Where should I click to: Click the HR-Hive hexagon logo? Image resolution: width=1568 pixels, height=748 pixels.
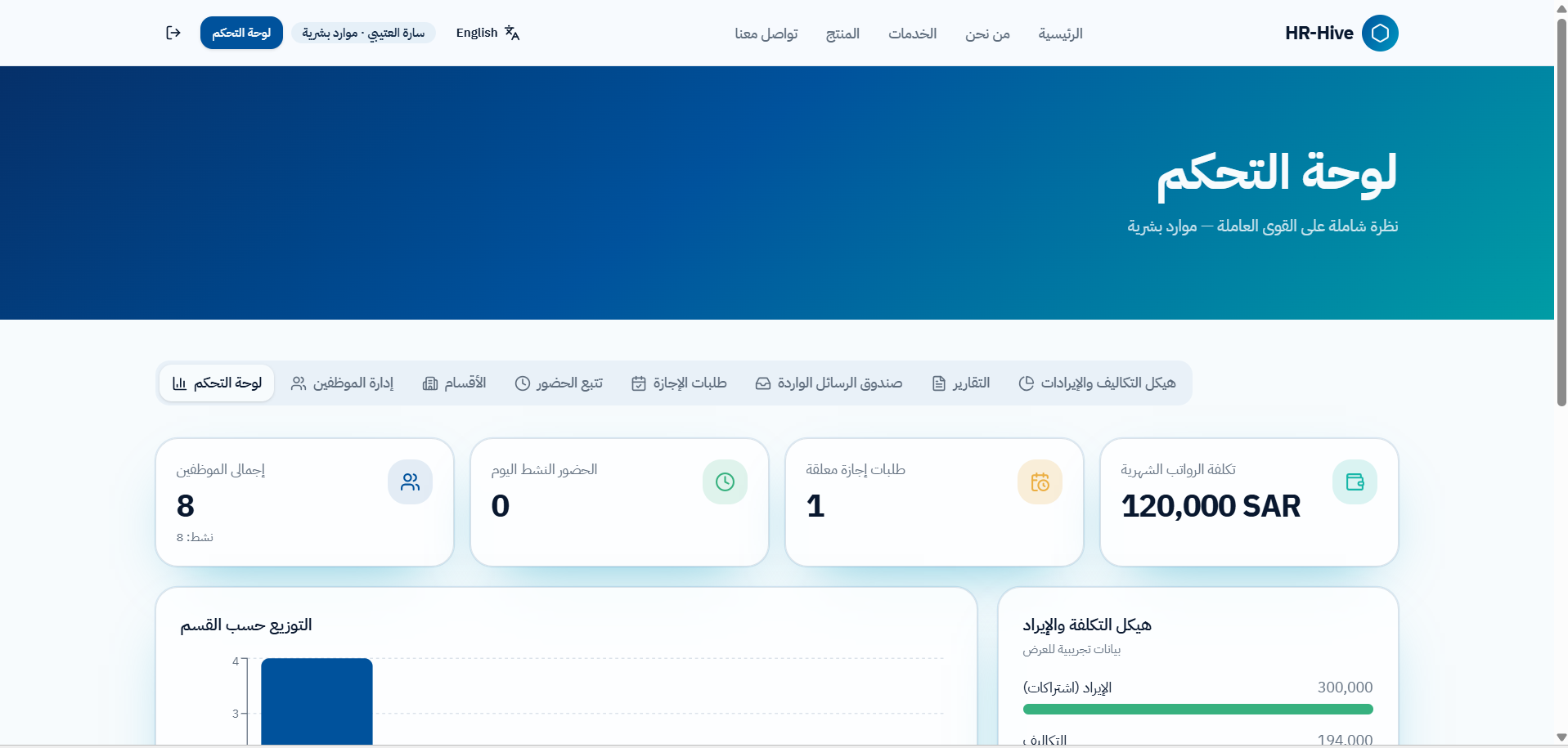pos(1380,33)
